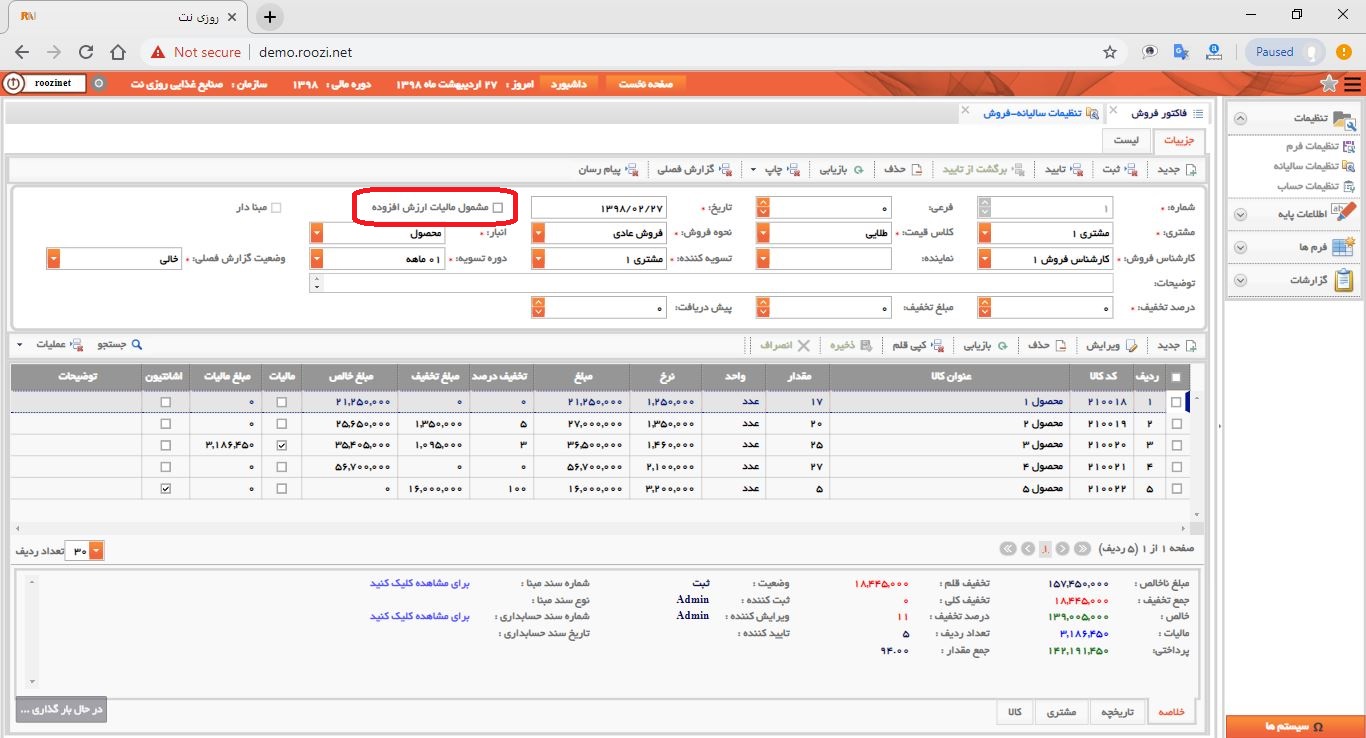Open the 'کارشناس فروش' dropdown
This screenshot has width=1366, height=738.
(985, 259)
